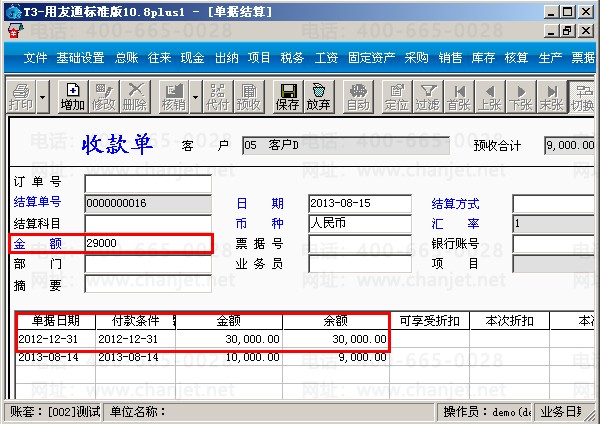Go to last record with 末张
Viewport: 600px width, 424px height.
coord(552,97)
